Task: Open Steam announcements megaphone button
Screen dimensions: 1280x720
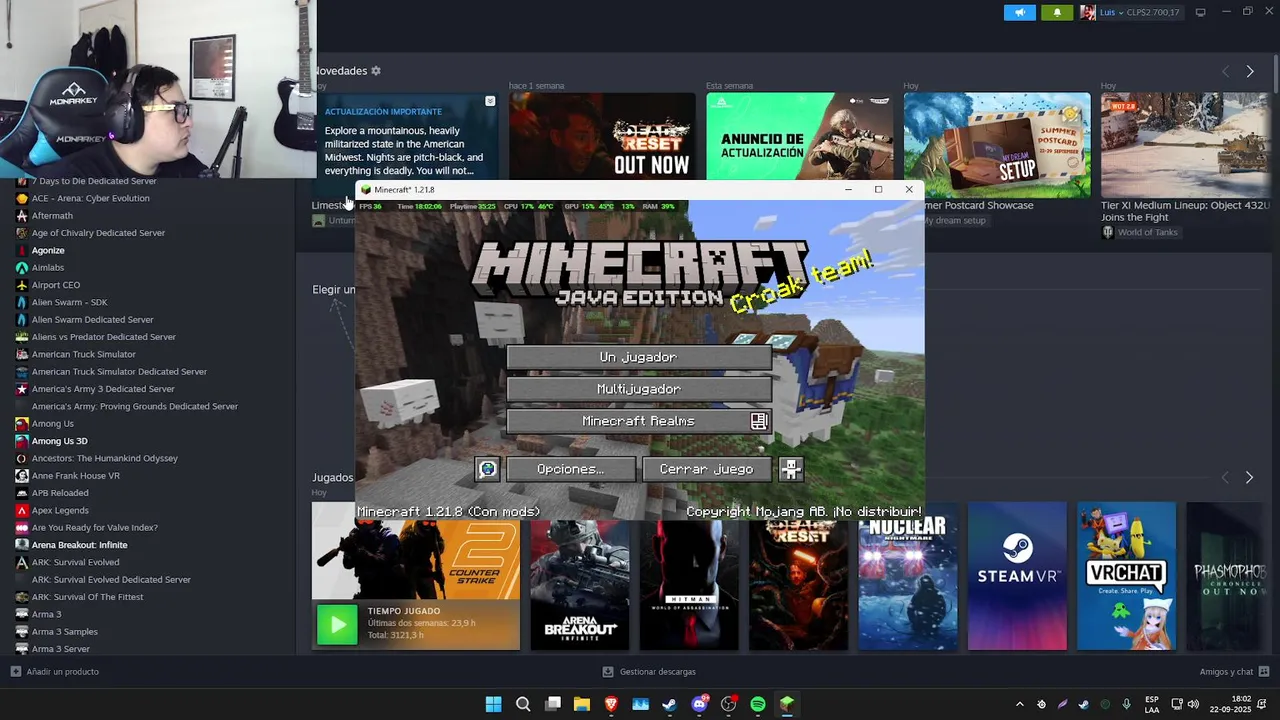Action: tap(1020, 12)
